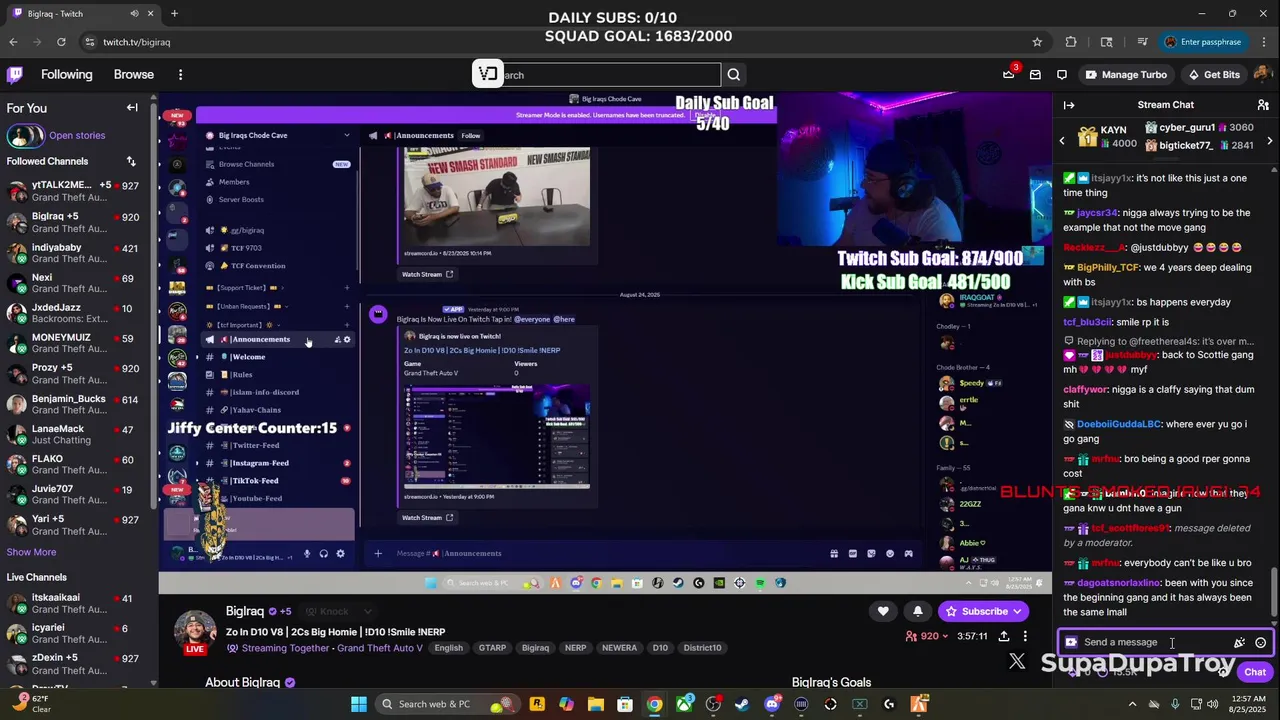Show hidden system tray icons chevron
Image resolution: width=1280 pixels, height=720 pixels.
1133,704
